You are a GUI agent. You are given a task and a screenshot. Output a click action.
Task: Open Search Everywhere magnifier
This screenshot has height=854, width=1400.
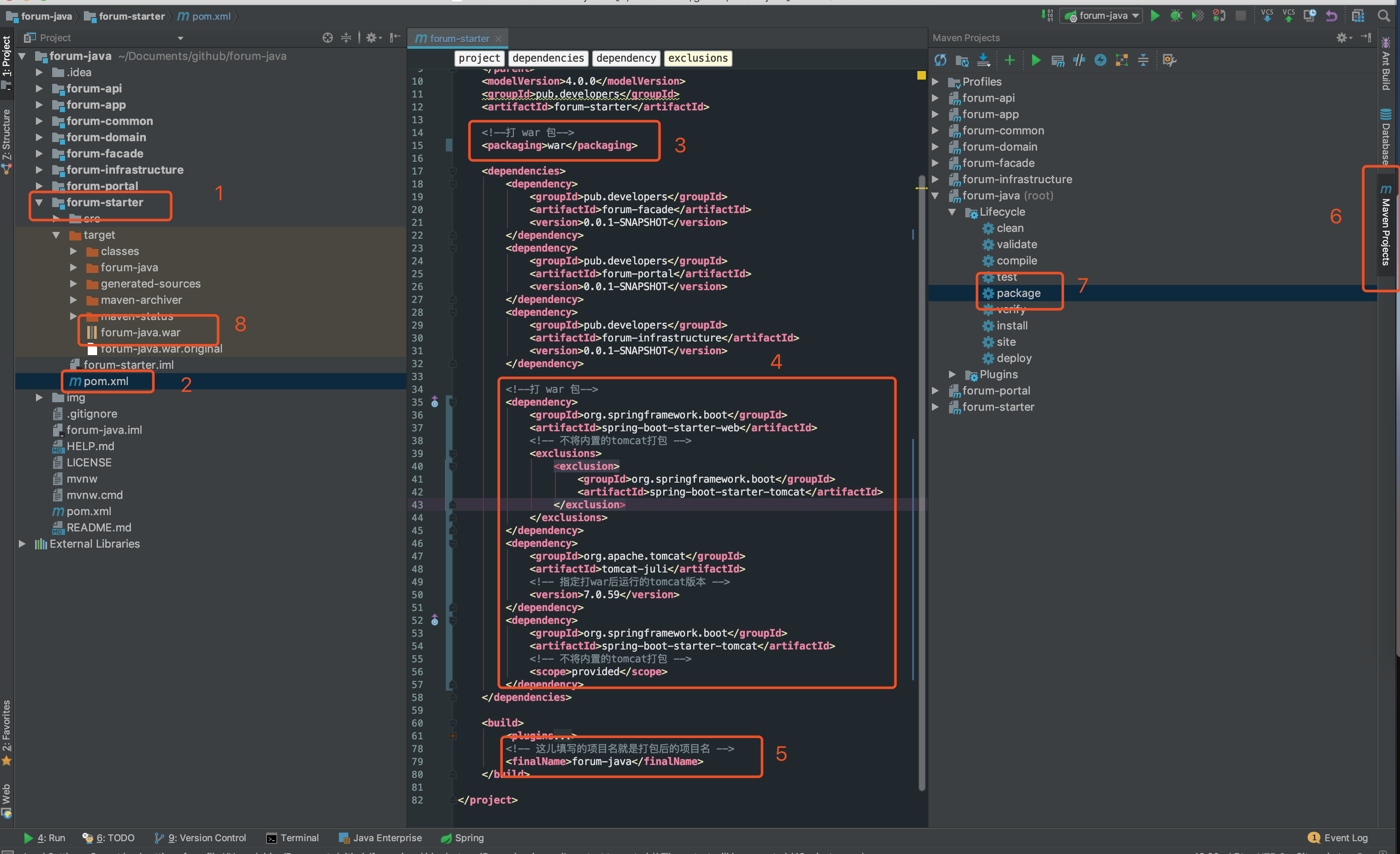coord(1383,15)
